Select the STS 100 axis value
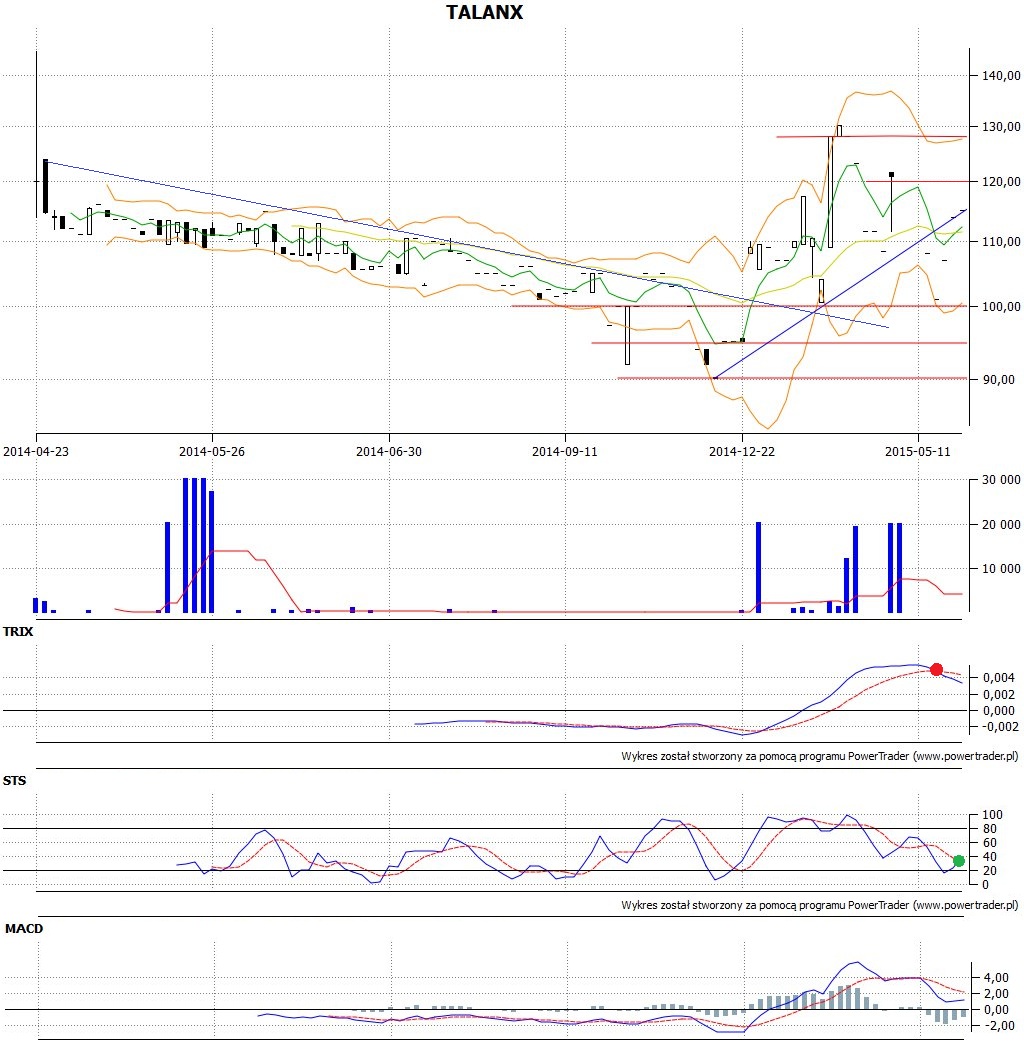Screen dimensions: 1024x1041 coord(992,815)
